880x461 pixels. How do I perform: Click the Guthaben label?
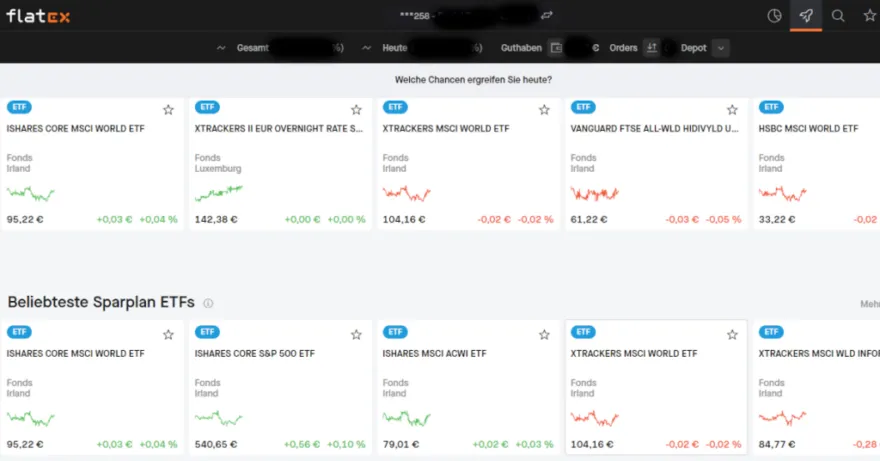[x=521, y=48]
